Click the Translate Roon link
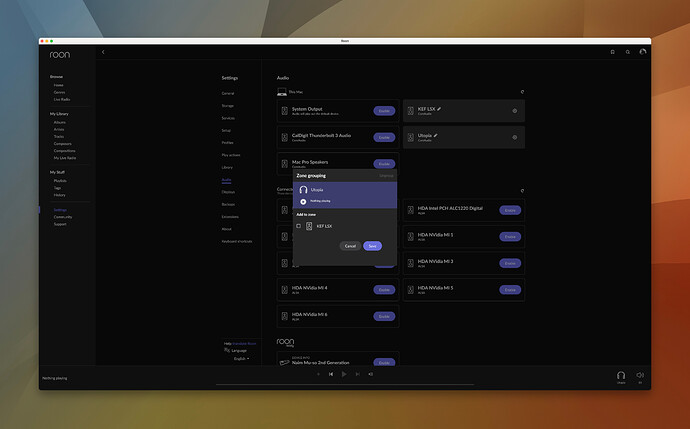The width and height of the screenshot is (690, 429). coord(244,343)
